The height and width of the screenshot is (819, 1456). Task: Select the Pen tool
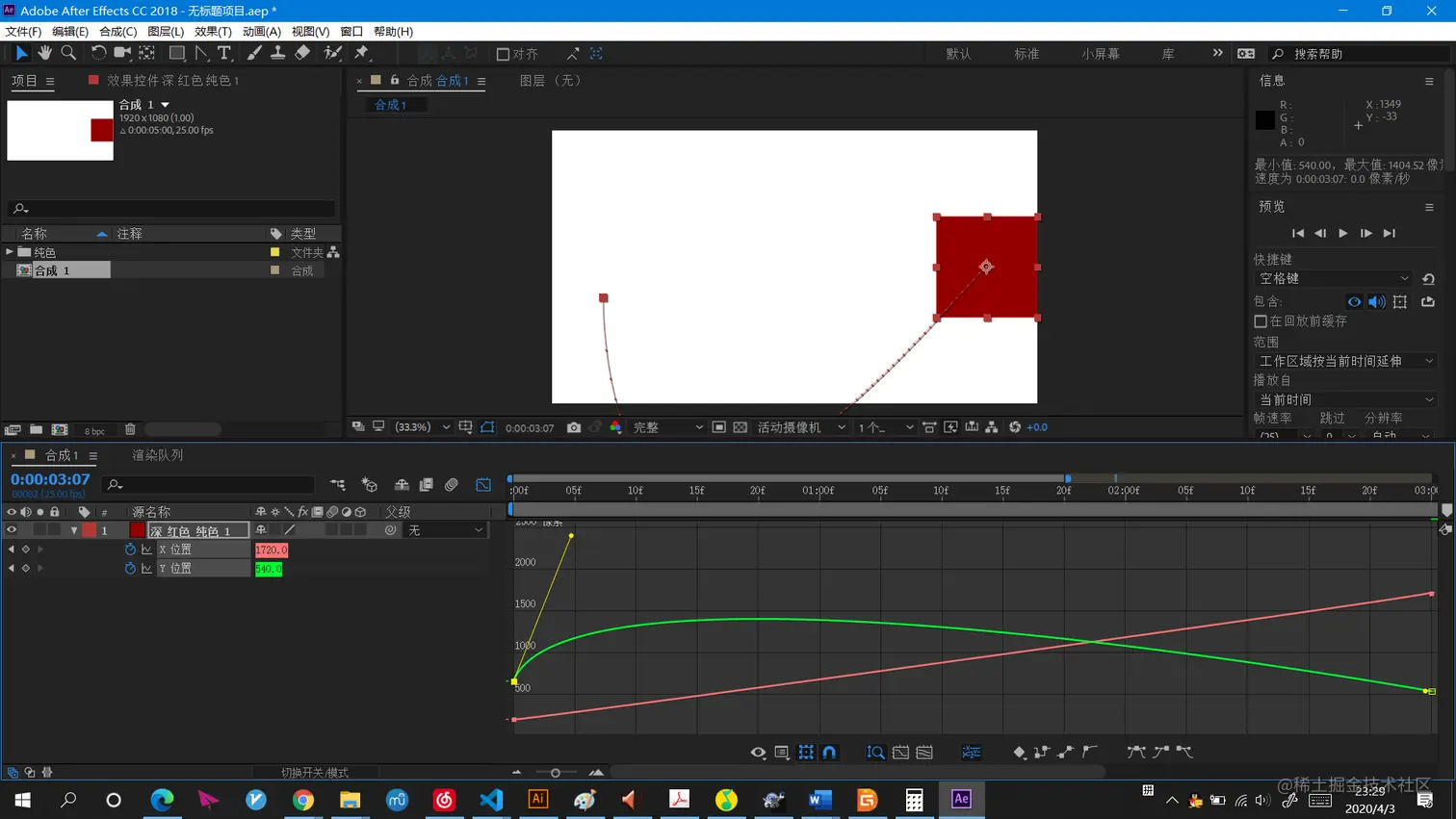[201, 53]
